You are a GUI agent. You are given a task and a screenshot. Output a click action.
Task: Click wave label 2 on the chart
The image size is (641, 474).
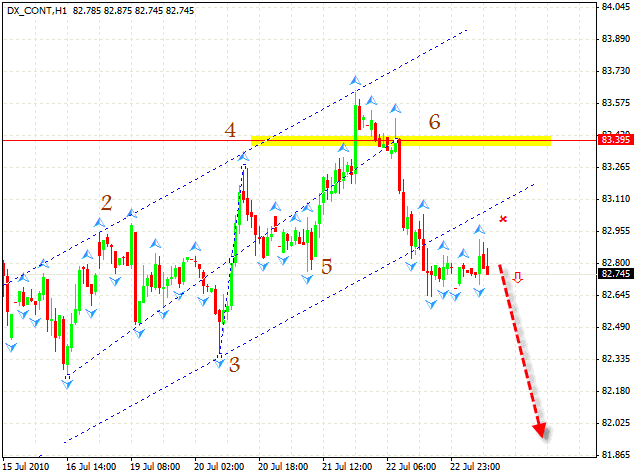(106, 203)
